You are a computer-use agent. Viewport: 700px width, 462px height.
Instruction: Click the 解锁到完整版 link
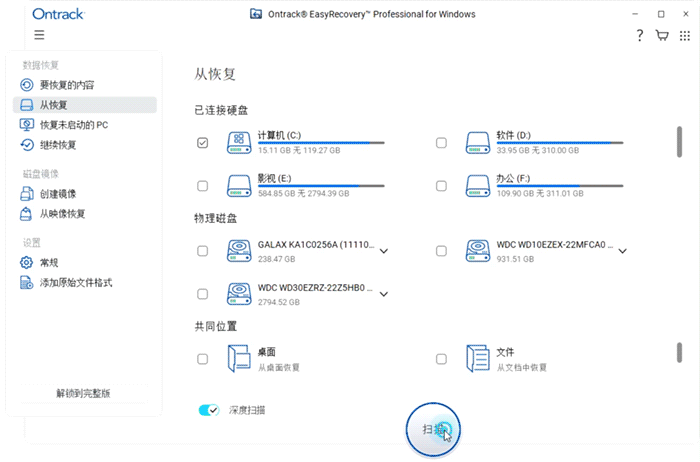pos(83,393)
